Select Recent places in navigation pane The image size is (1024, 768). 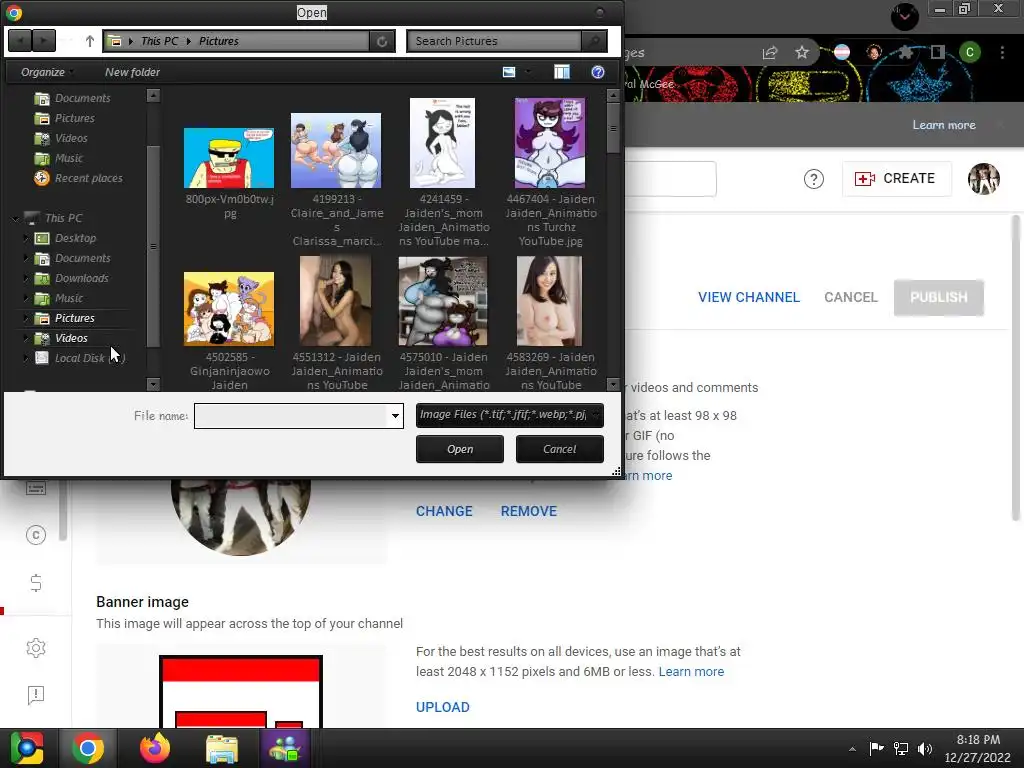pyautogui.click(x=78, y=178)
